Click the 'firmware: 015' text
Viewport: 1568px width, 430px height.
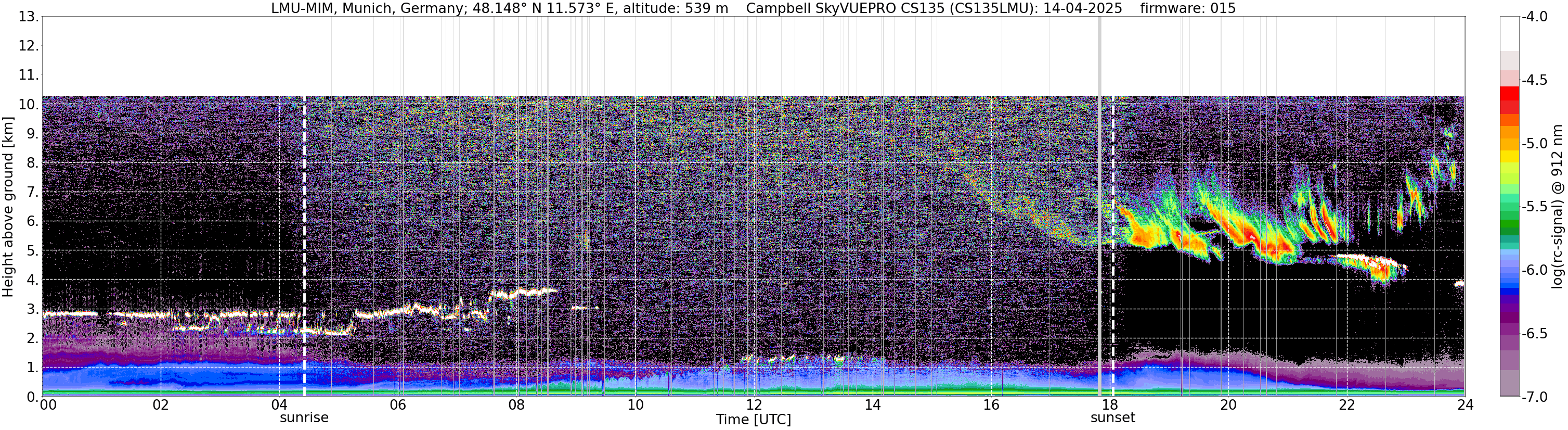(x=1187, y=8)
